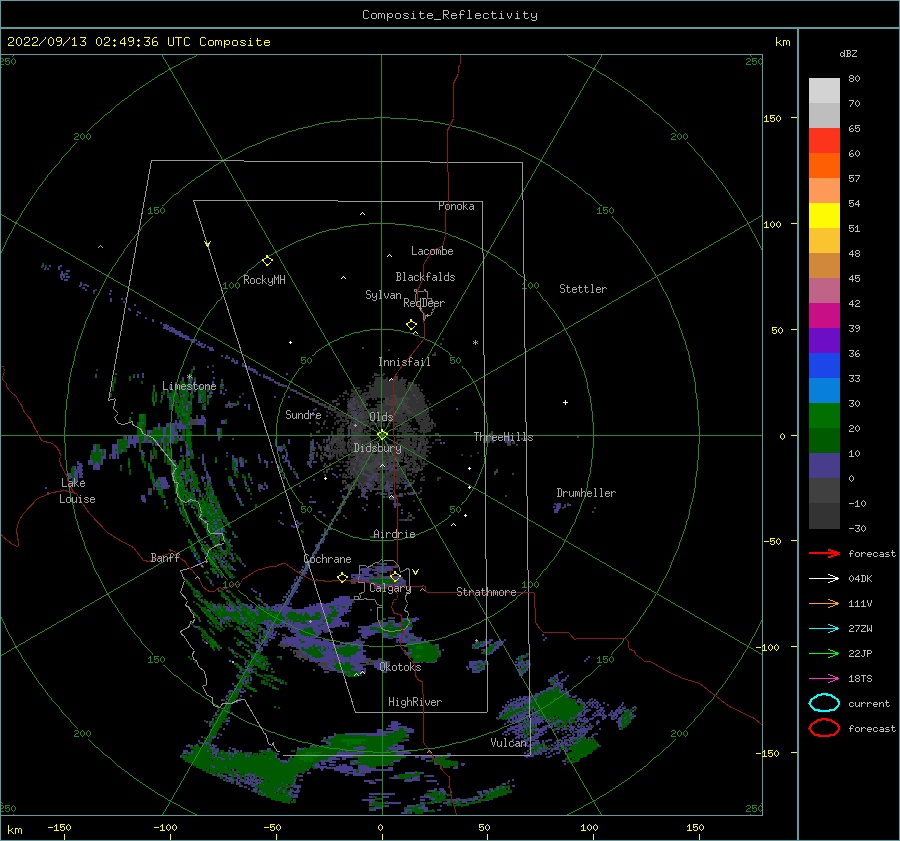
Task: Click the Lacombe city label
Action: [x=432, y=251]
